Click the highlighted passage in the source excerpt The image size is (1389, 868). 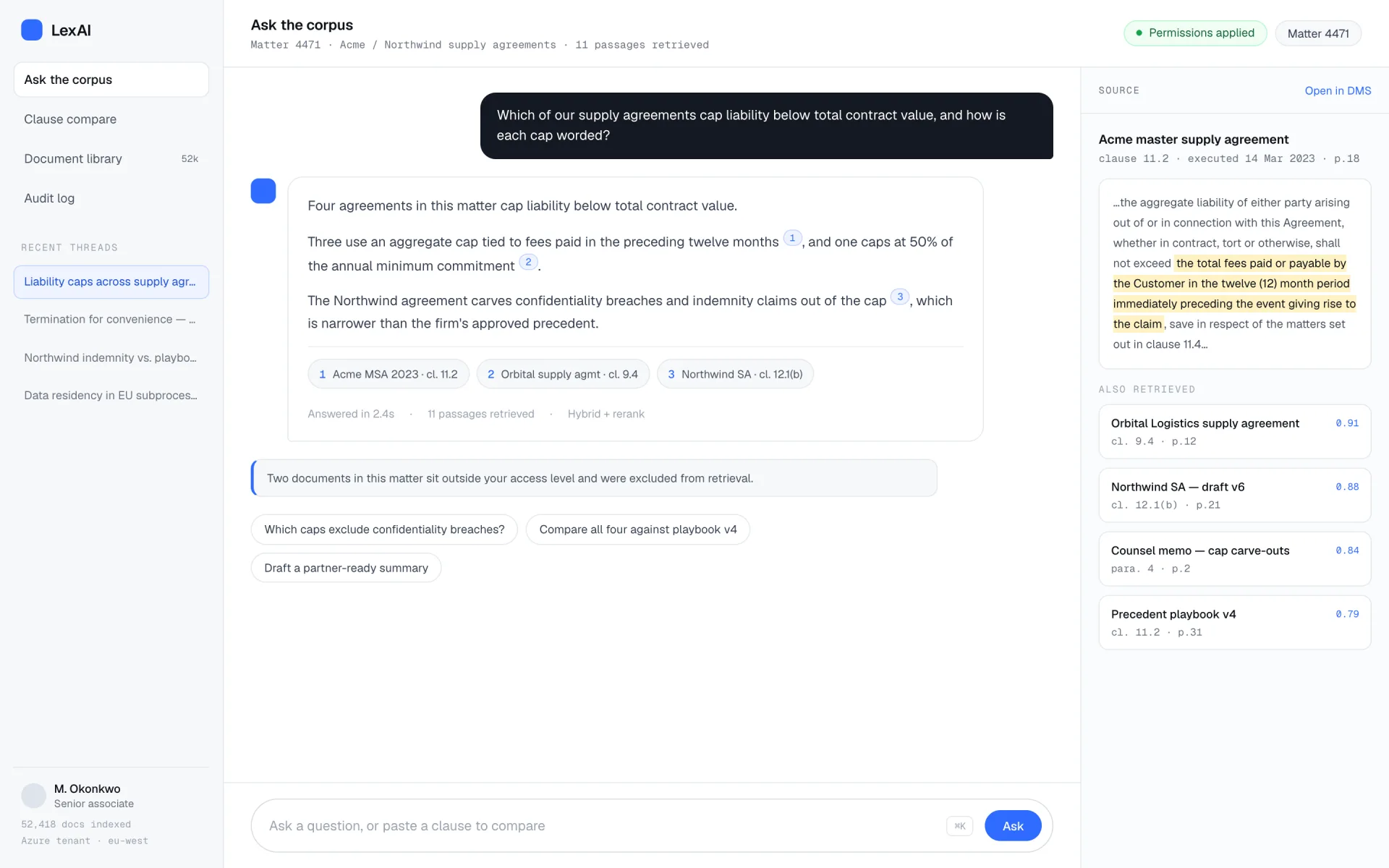(x=1234, y=294)
